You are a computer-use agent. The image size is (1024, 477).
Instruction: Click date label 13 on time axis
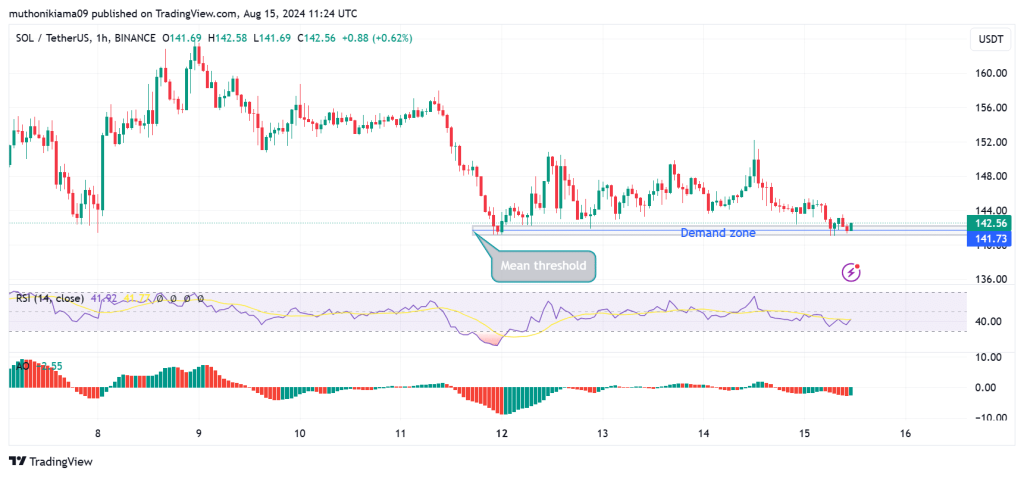[x=602, y=433]
